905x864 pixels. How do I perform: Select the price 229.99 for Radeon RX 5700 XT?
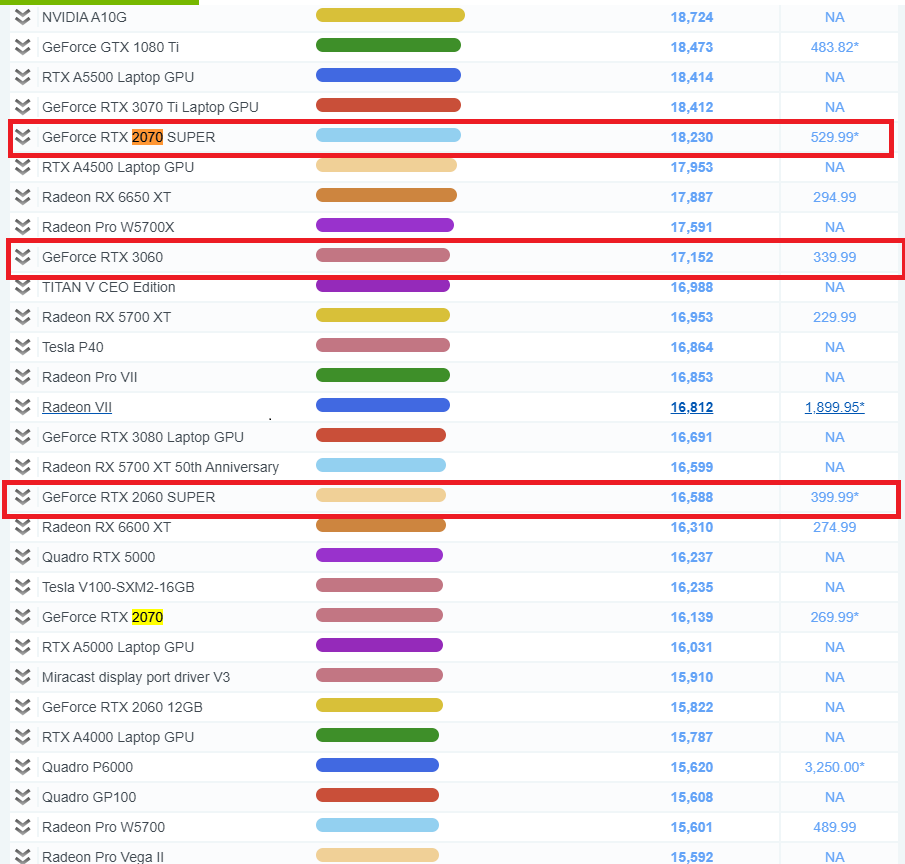click(835, 317)
